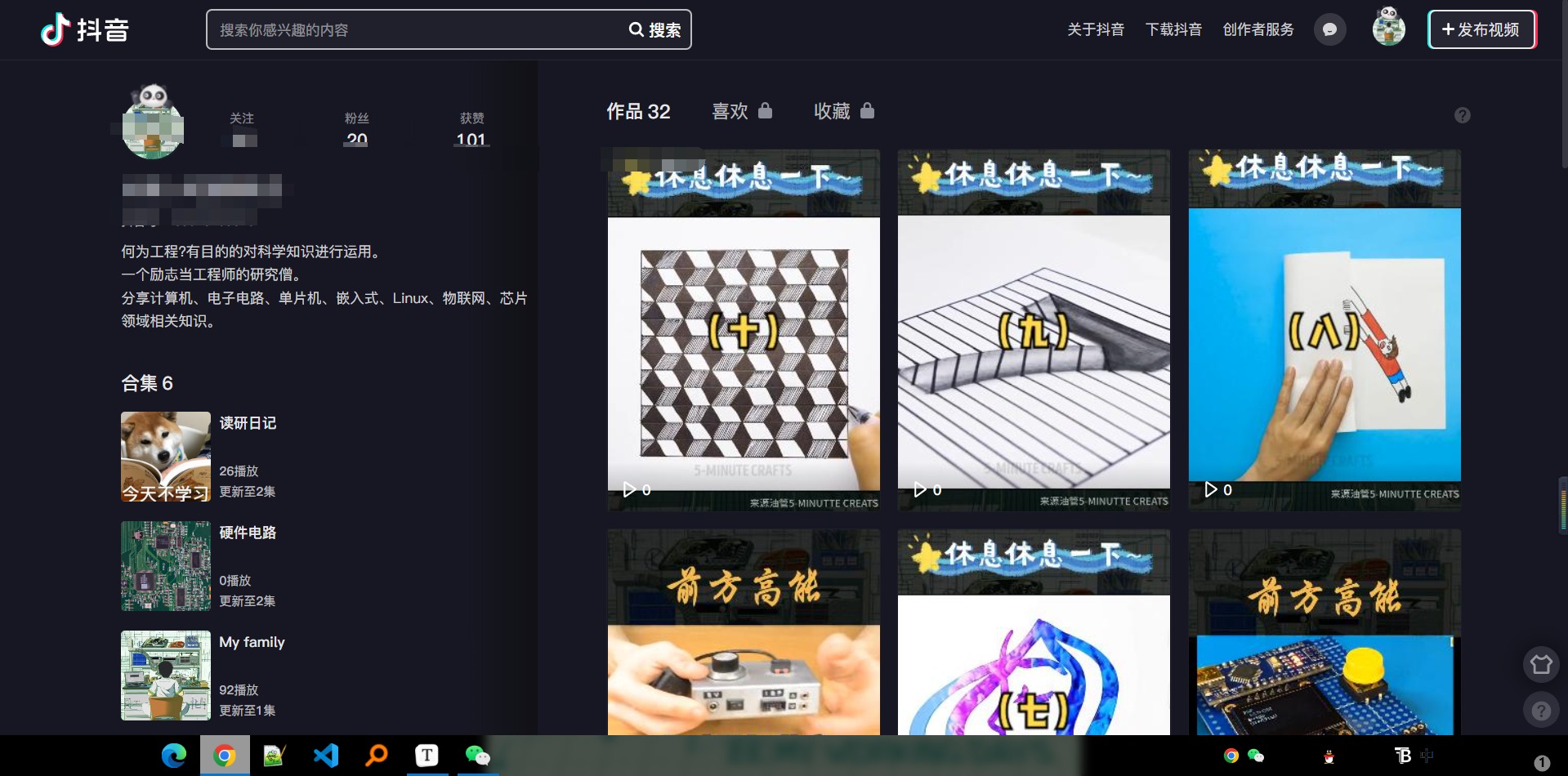This screenshot has width=1568, height=776.
Task: Open the 前方高能 video with knob device
Action: tap(744, 632)
